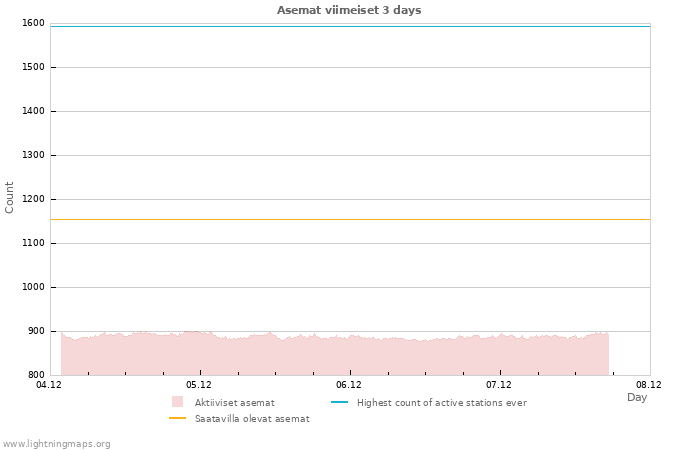Select the 05.12 date tick label
The image size is (700, 450).
199,385
